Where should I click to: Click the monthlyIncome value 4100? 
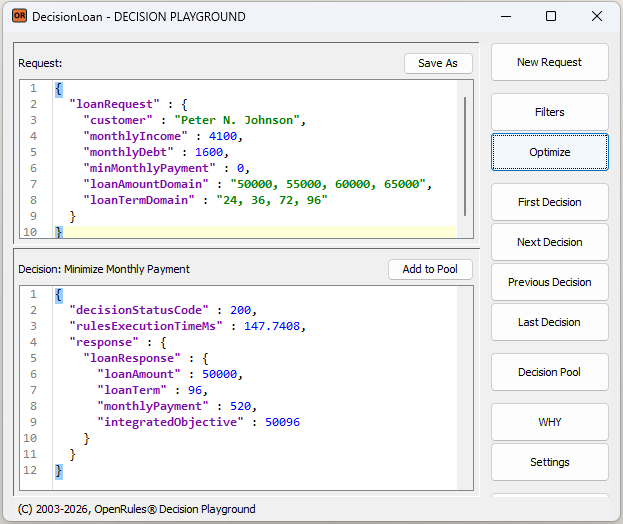pos(223,136)
